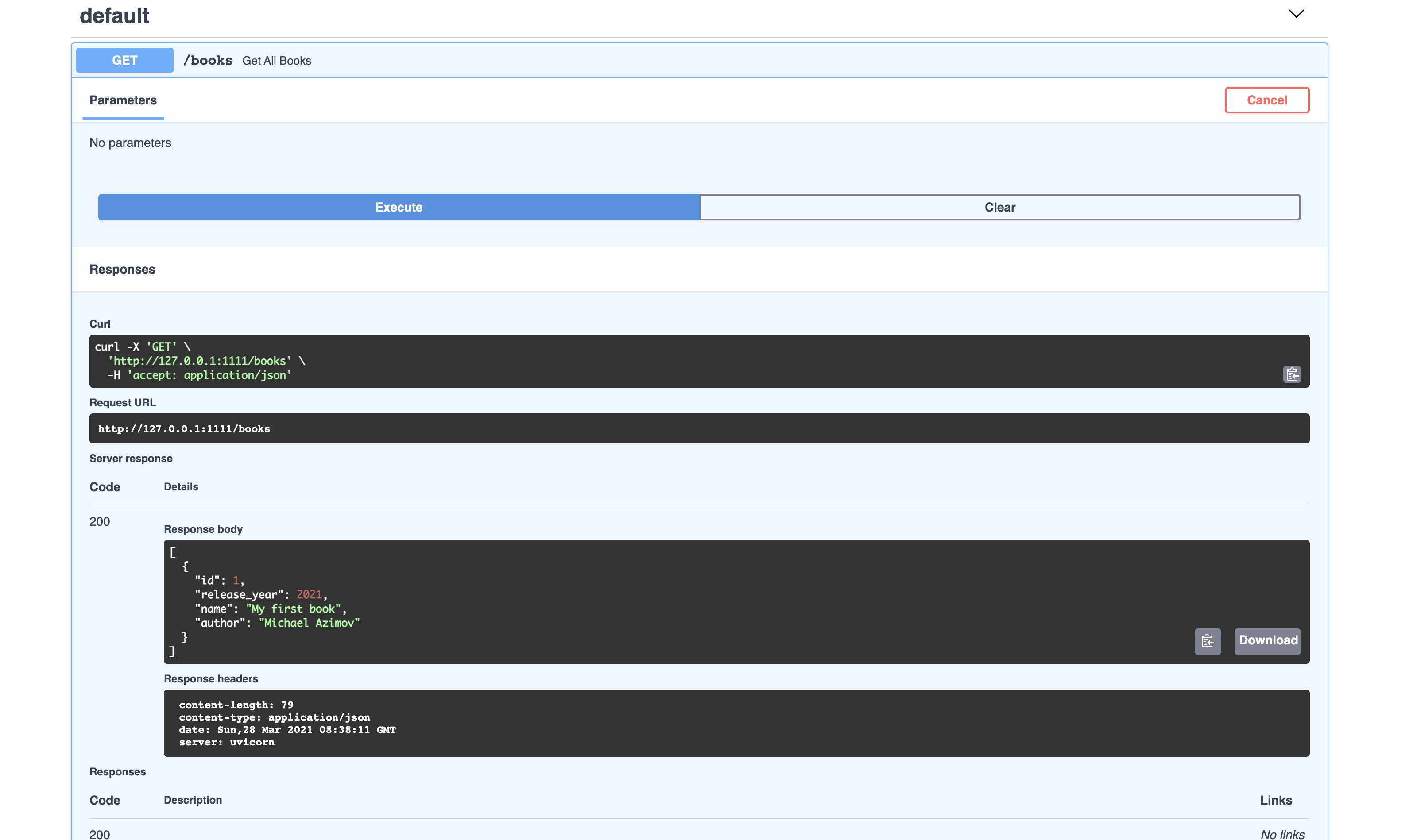This screenshot has height=840, width=1417.
Task: Cancel the try-it-out mode
Action: pyautogui.click(x=1266, y=100)
